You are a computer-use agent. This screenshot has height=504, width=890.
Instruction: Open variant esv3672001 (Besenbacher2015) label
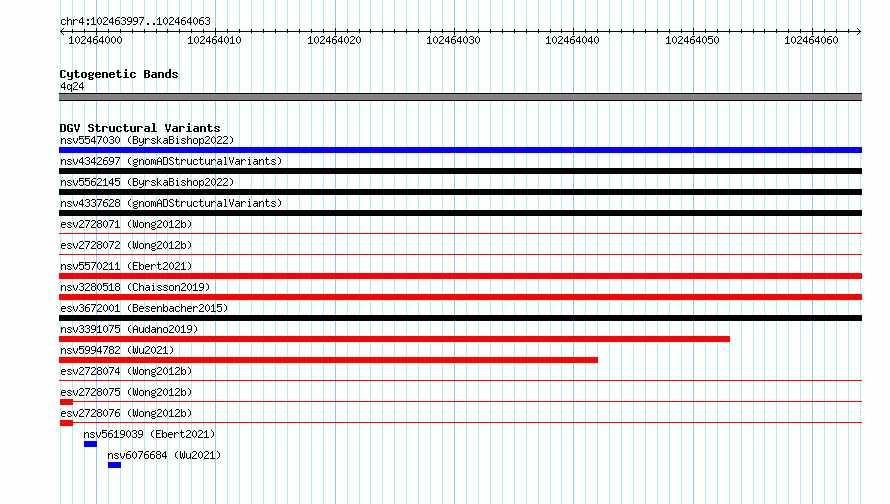[x=144, y=308]
